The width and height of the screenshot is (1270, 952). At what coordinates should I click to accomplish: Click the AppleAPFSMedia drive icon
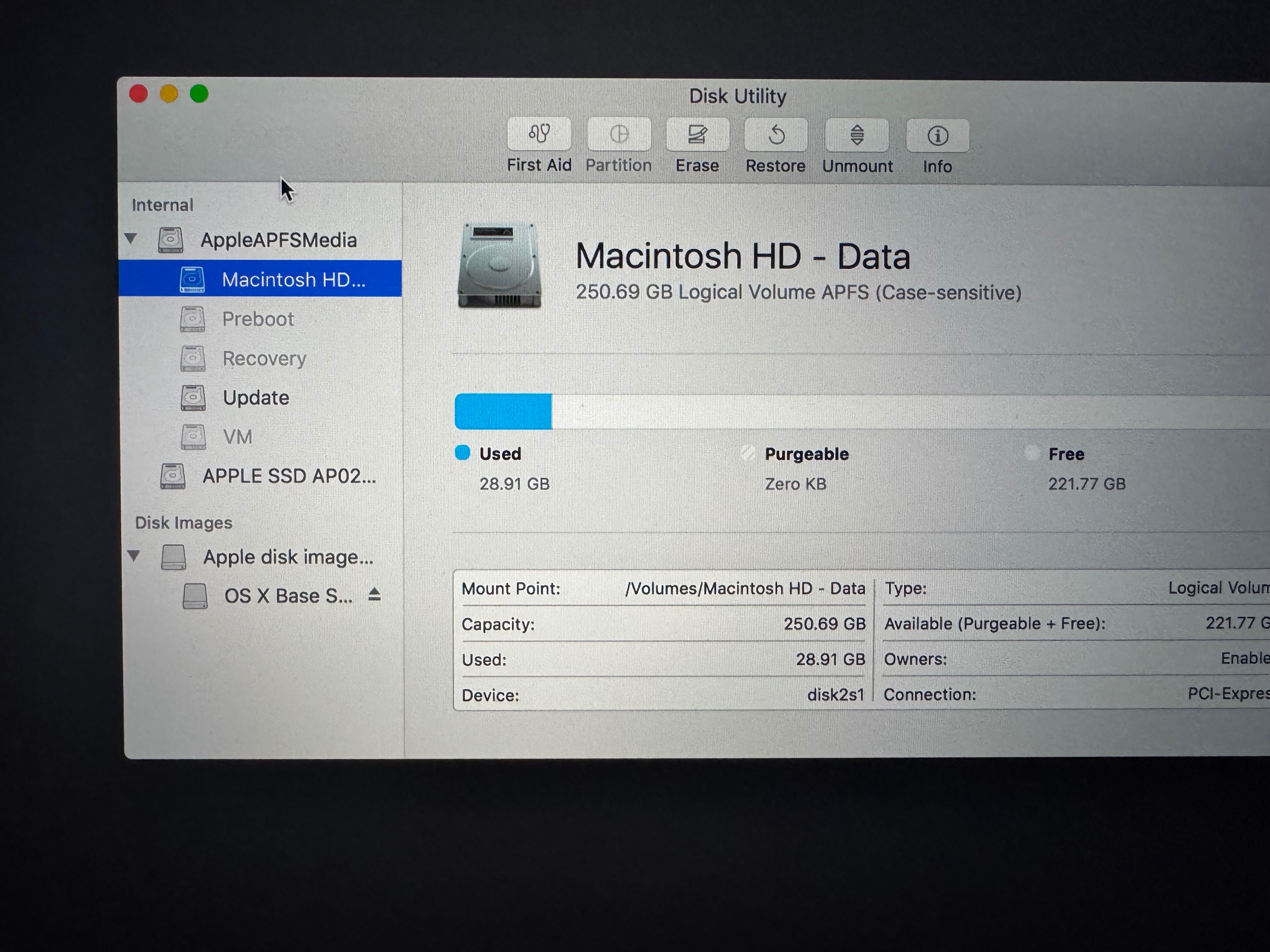tap(170, 240)
